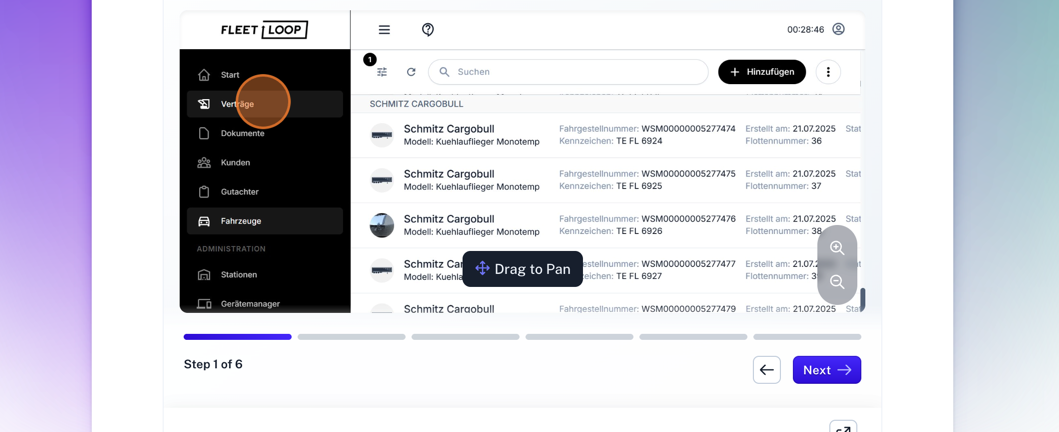Click the expand icon at bottom right

[843, 428]
